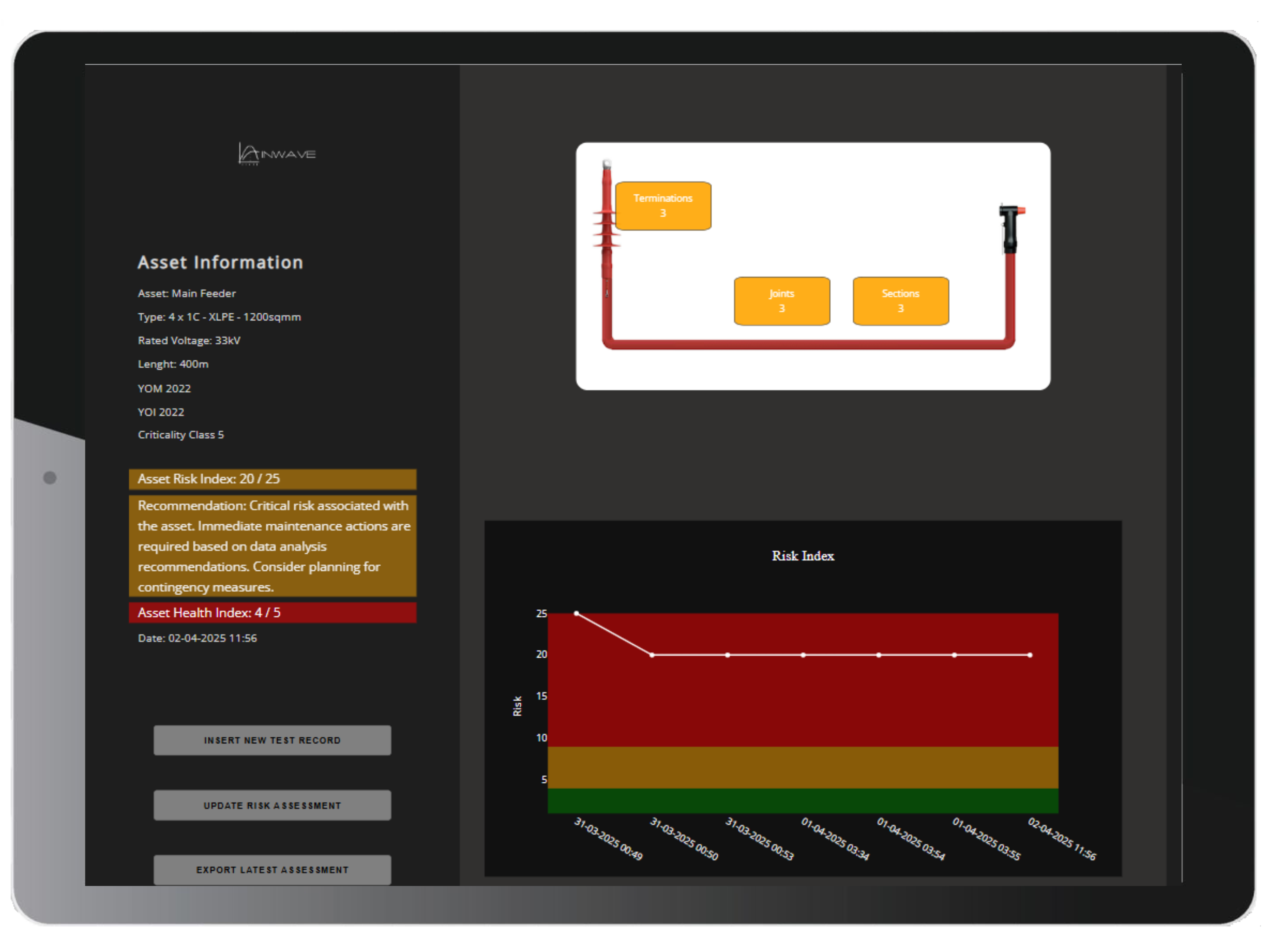1270x952 pixels.
Task: Open the Joints component box
Action: tap(782, 301)
